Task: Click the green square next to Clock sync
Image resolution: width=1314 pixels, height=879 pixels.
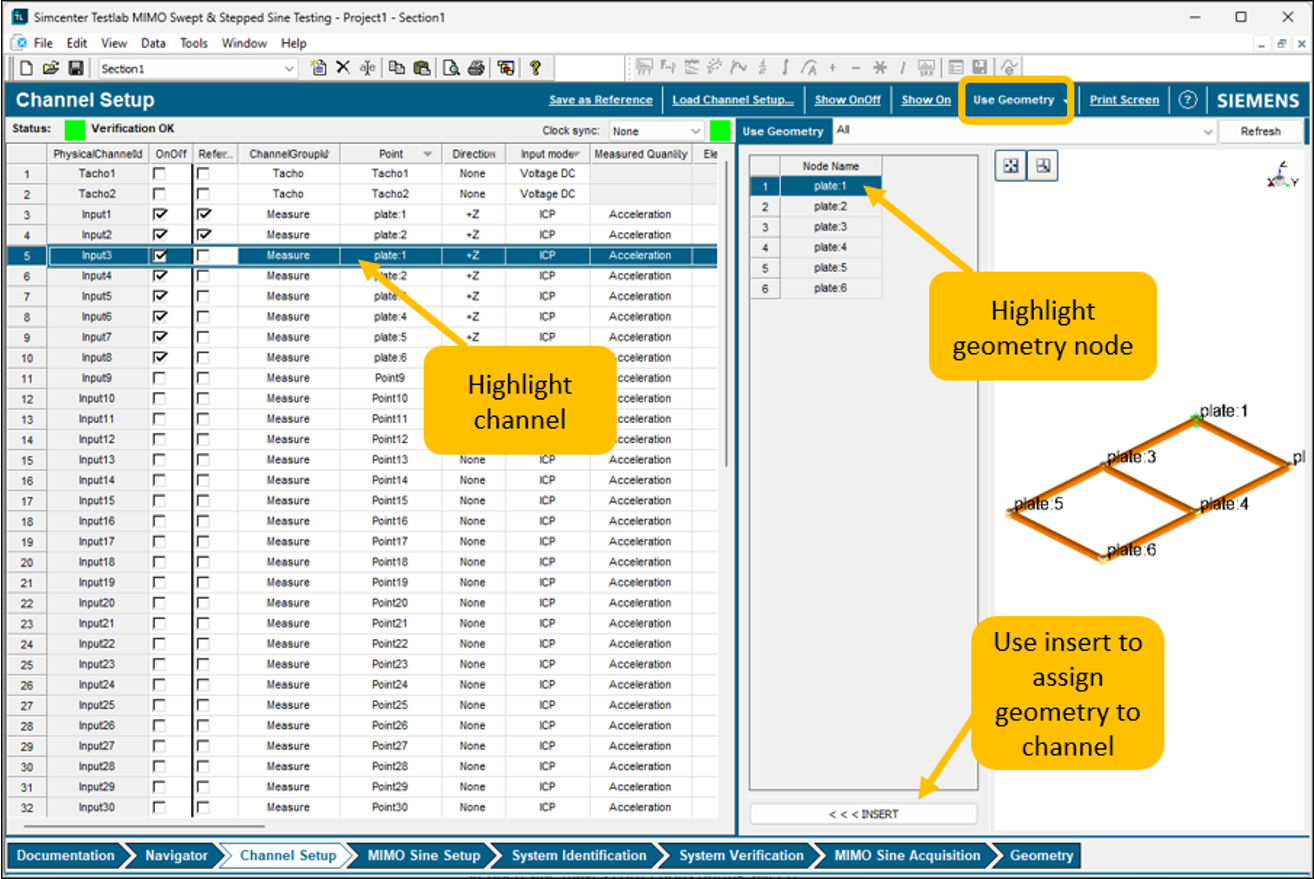Action: click(x=720, y=131)
